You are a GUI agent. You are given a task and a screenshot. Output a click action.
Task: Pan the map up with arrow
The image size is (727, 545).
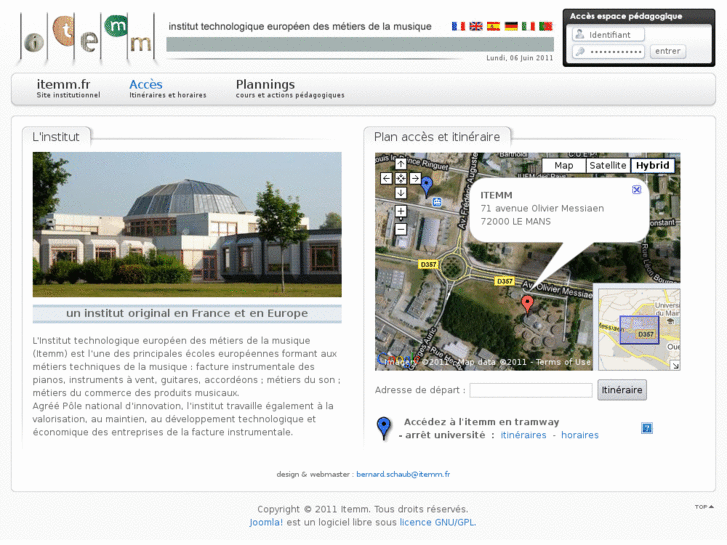click(401, 164)
